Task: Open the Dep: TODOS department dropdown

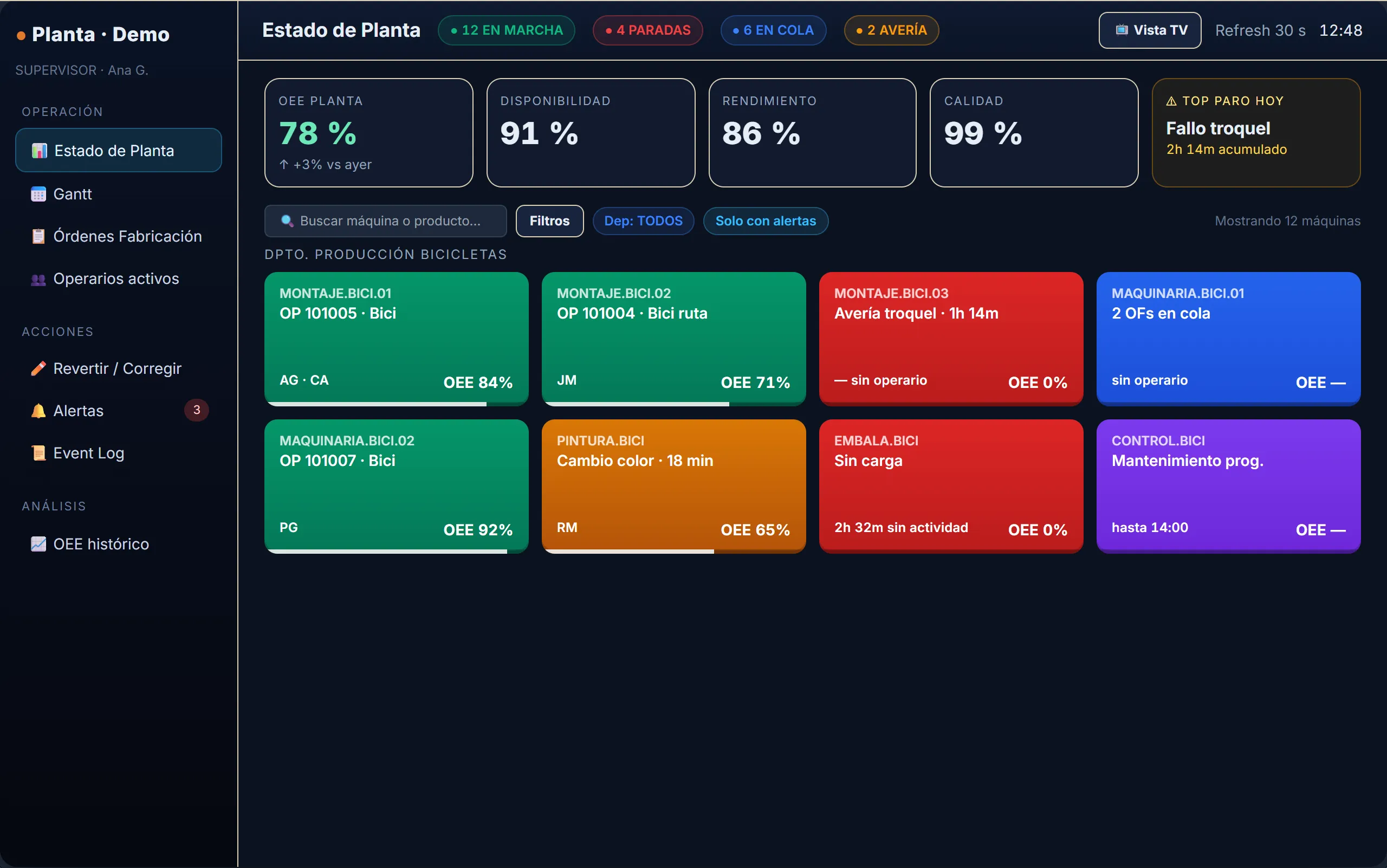Action: point(643,221)
